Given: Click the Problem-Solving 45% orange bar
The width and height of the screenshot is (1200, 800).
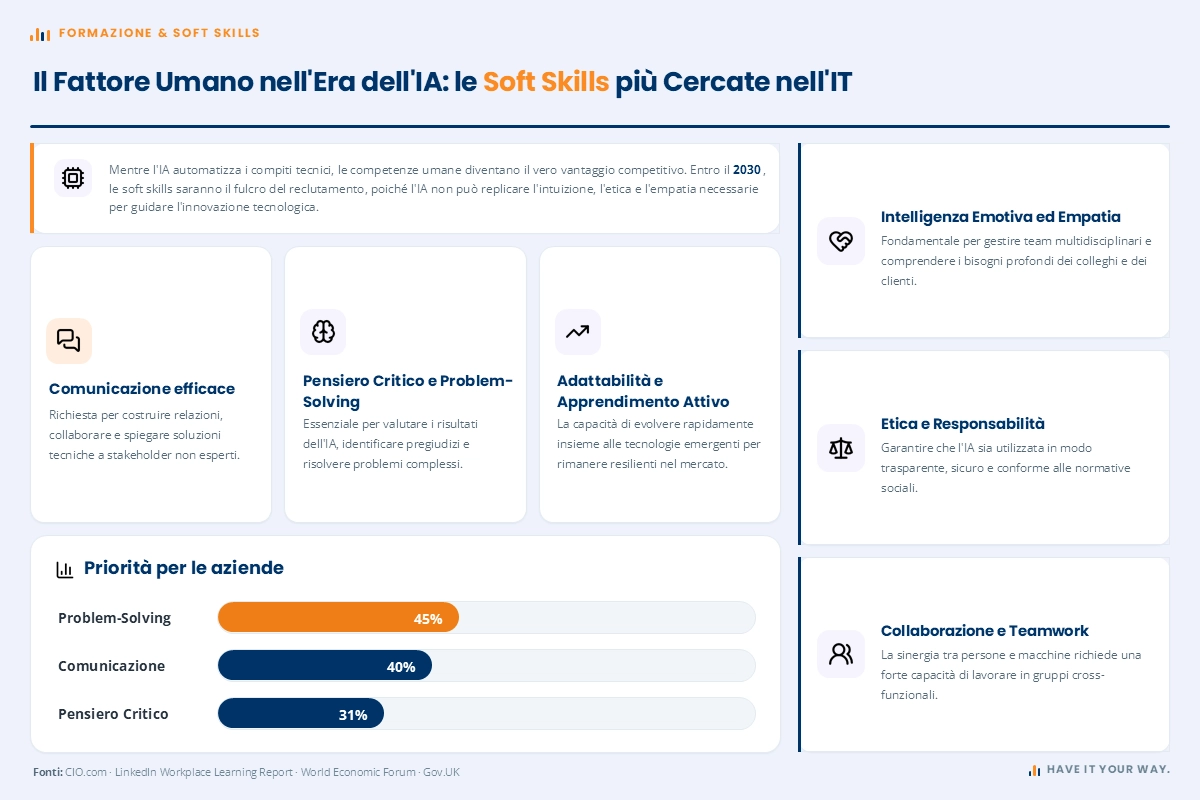Looking at the screenshot, I should click(x=338, y=618).
